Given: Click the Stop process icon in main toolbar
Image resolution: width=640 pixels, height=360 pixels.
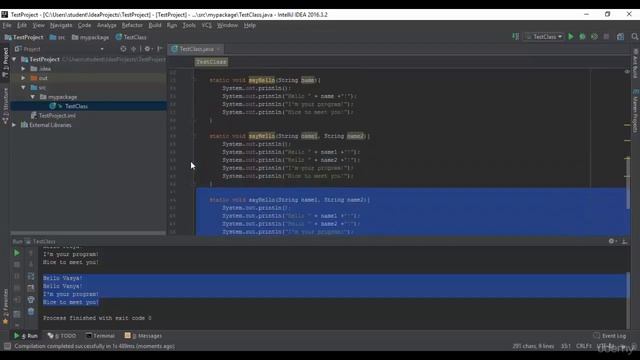Looking at the screenshot, I should point(606,37).
